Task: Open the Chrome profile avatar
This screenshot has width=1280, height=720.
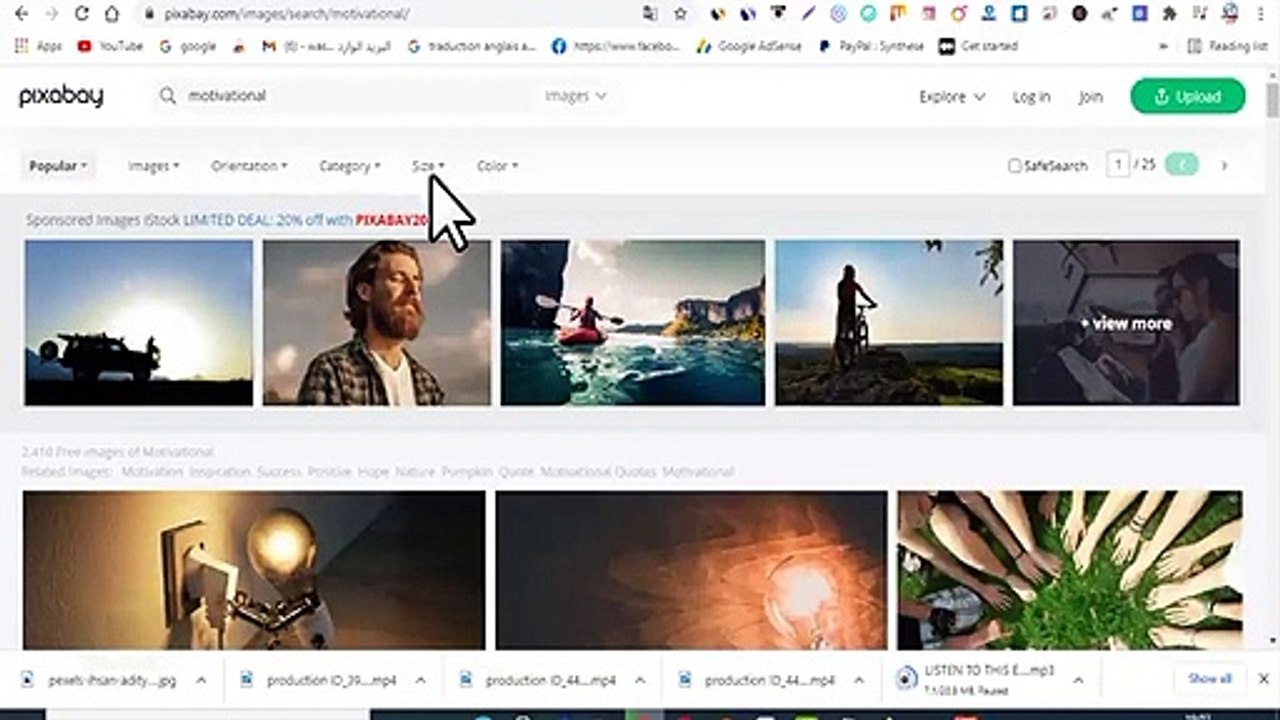Action: coord(1230,13)
